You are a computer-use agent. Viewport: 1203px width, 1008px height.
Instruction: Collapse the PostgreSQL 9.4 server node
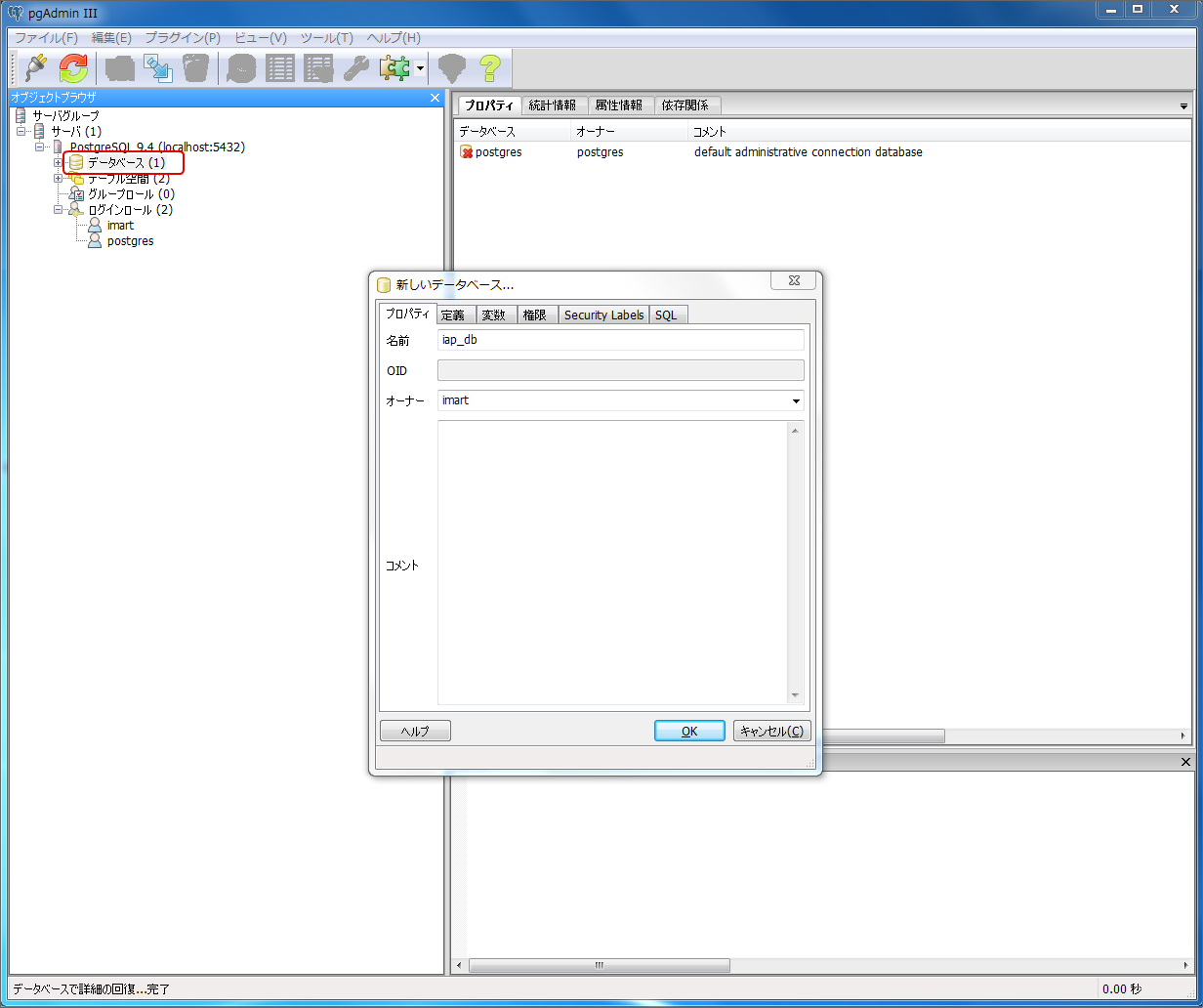tap(39, 147)
